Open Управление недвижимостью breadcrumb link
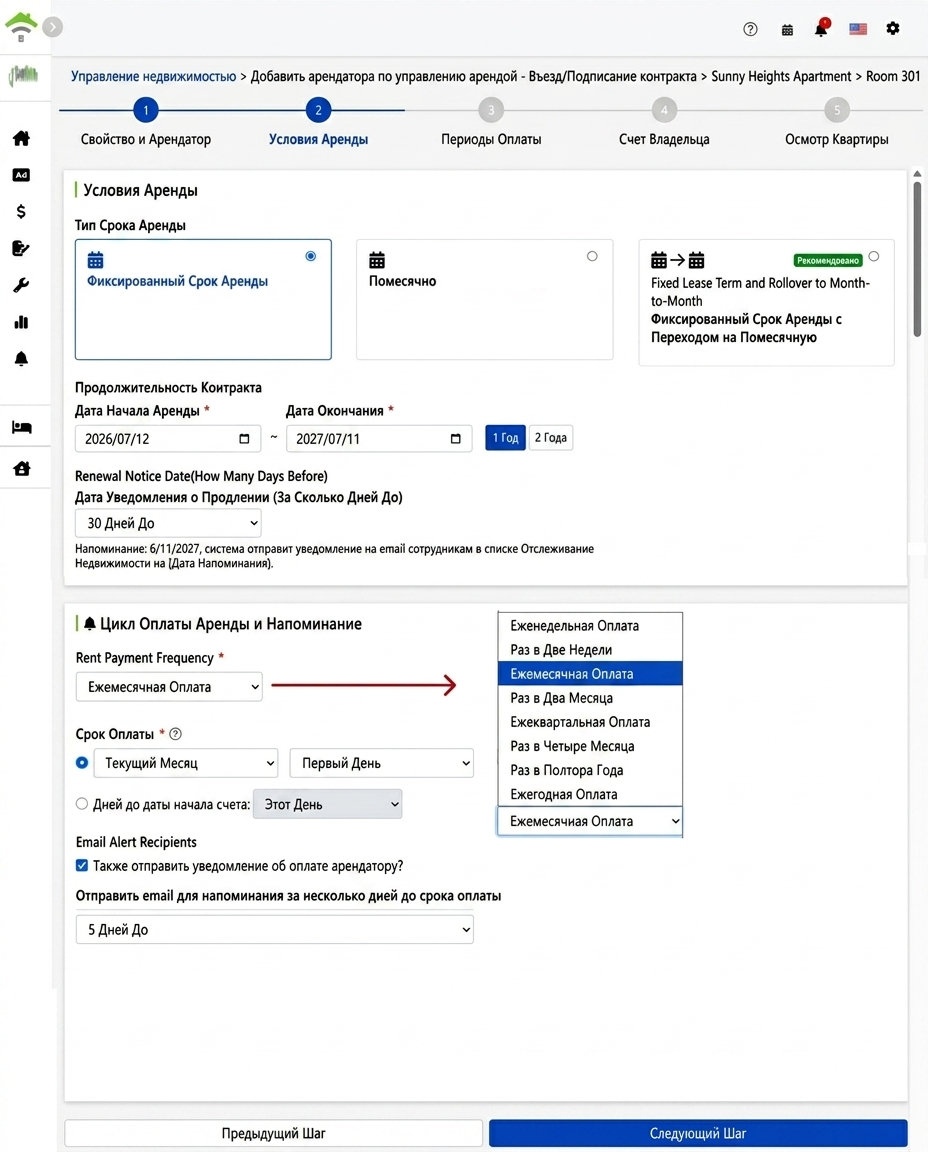The height and width of the screenshot is (1152, 928). click(x=154, y=76)
